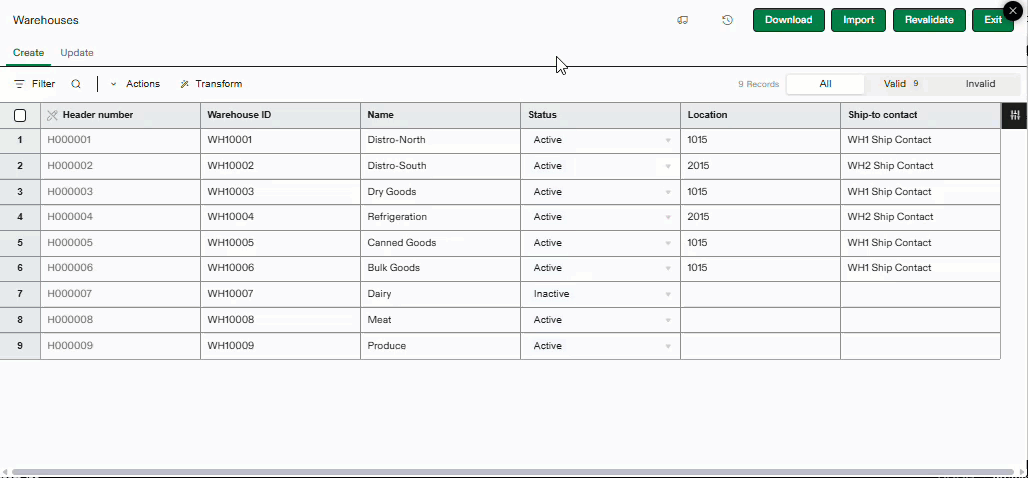Click the icon left of the history clock
Image resolution: width=1028 pixels, height=478 pixels.
[683, 20]
